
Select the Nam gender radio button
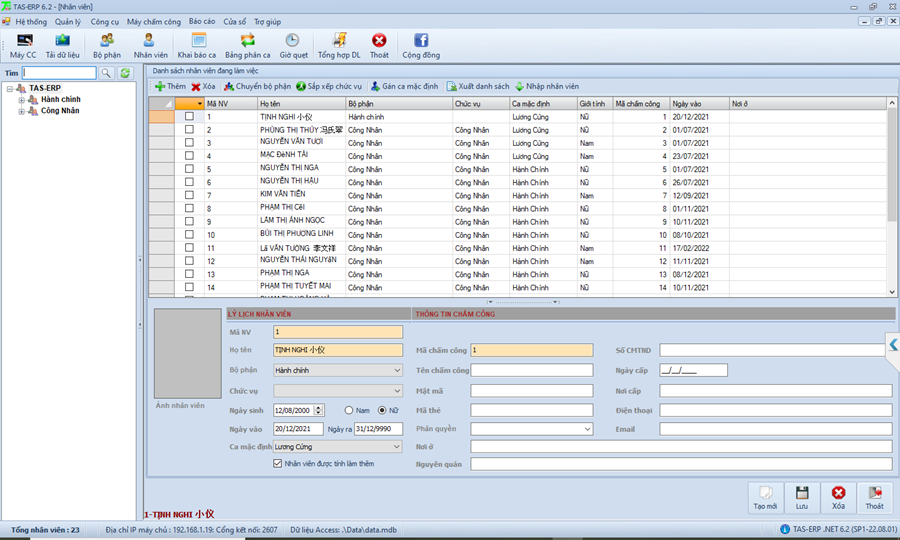click(x=349, y=410)
